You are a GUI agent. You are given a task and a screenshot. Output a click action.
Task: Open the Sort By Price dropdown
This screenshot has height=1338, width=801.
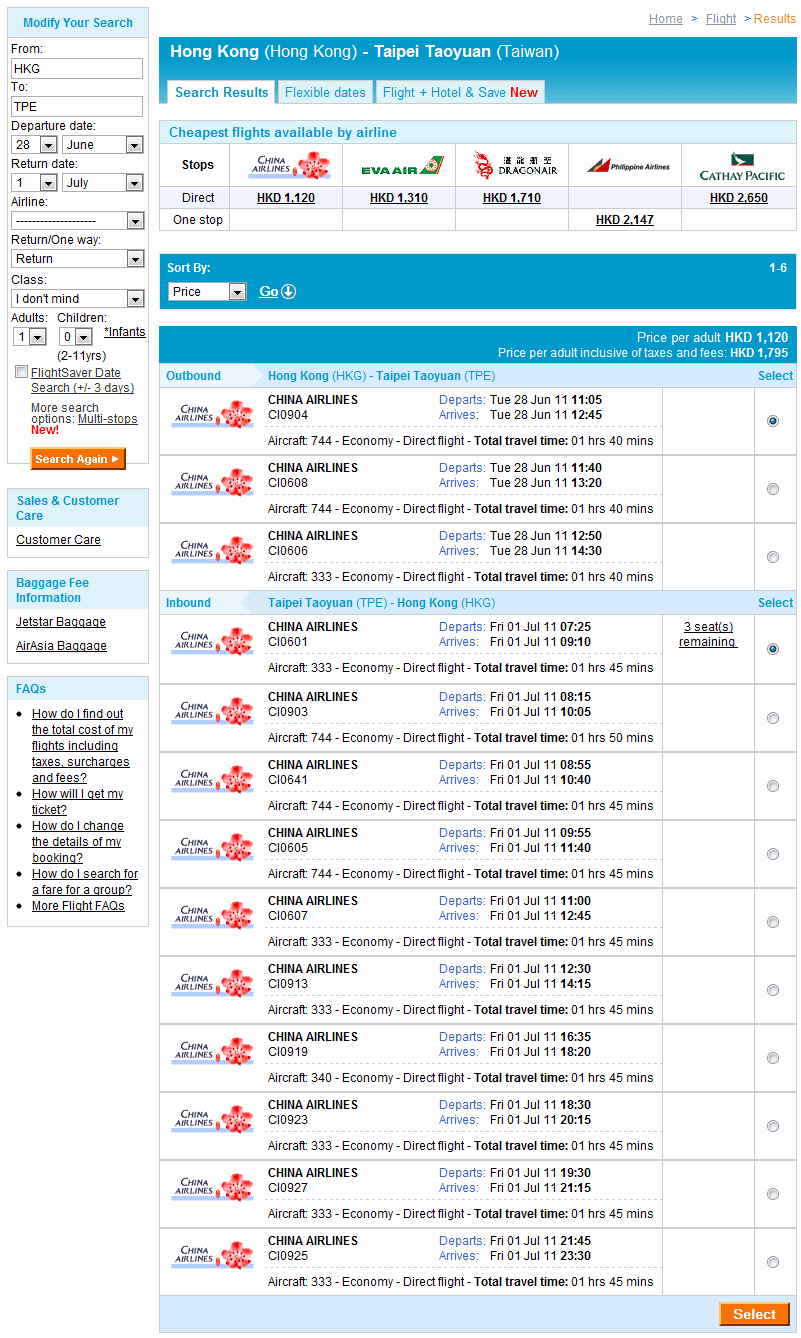[x=207, y=292]
